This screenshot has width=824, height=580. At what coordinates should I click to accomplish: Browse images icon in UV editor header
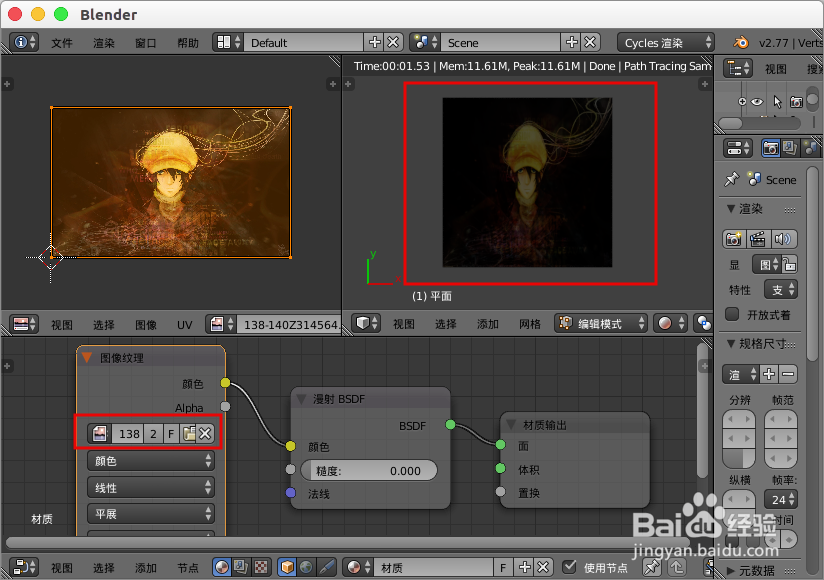coord(221,324)
